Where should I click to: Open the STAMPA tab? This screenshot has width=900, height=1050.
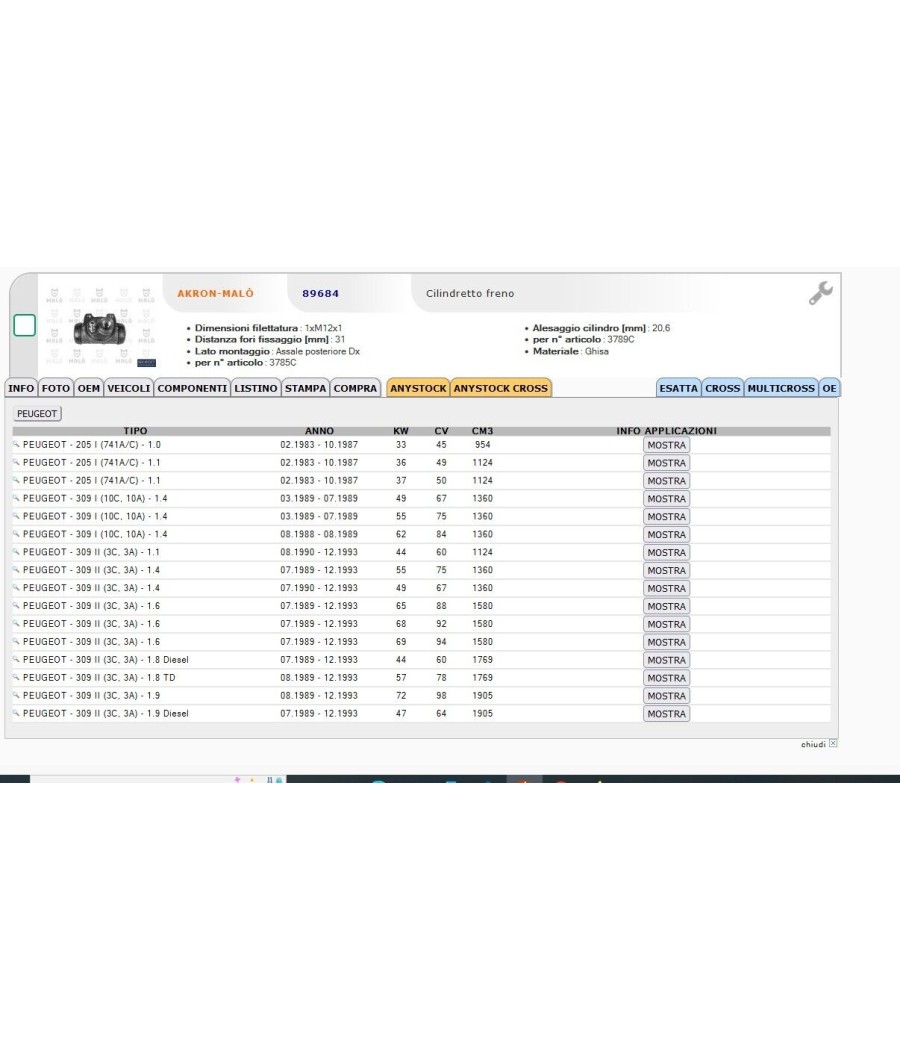pyautogui.click(x=305, y=388)
